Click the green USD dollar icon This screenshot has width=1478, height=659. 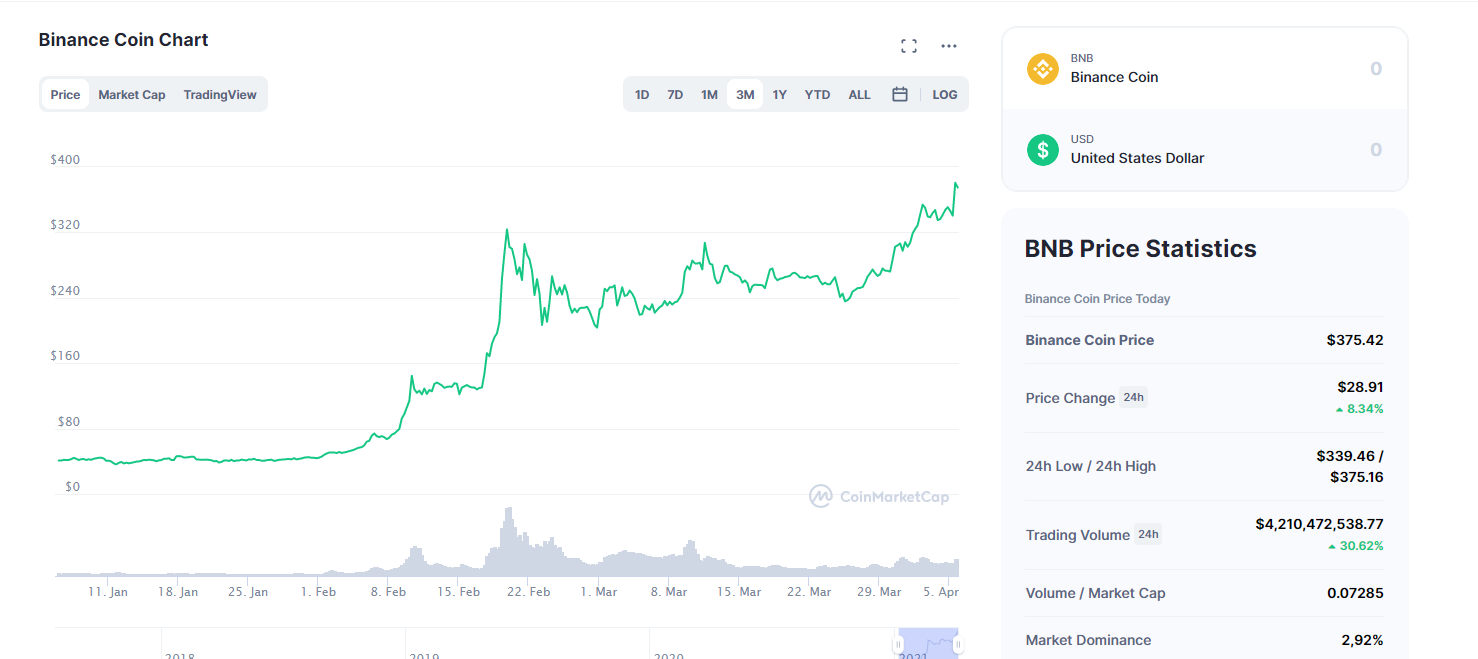[1043, 150]
